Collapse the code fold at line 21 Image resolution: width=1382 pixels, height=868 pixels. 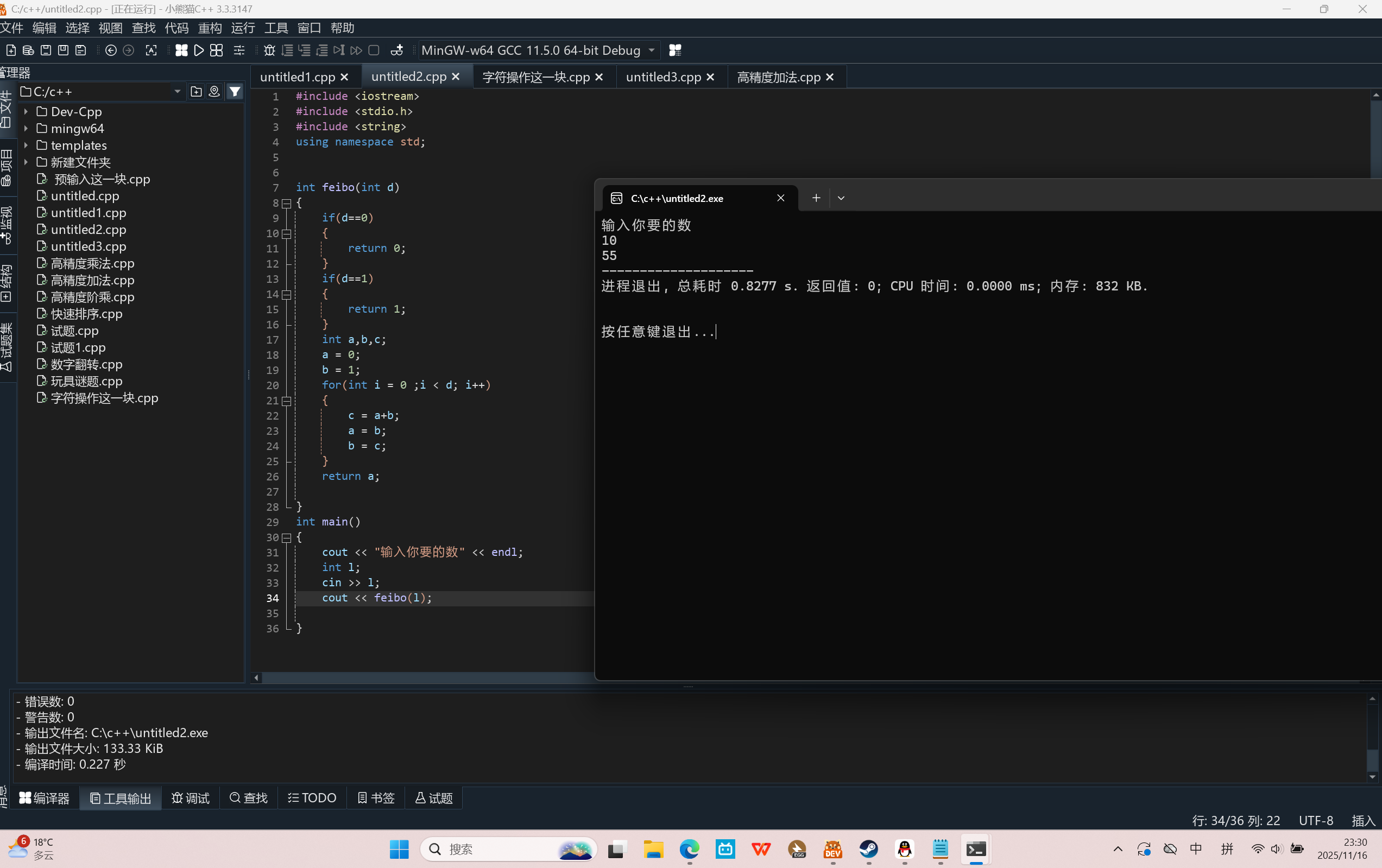click(x=286, y=401)
